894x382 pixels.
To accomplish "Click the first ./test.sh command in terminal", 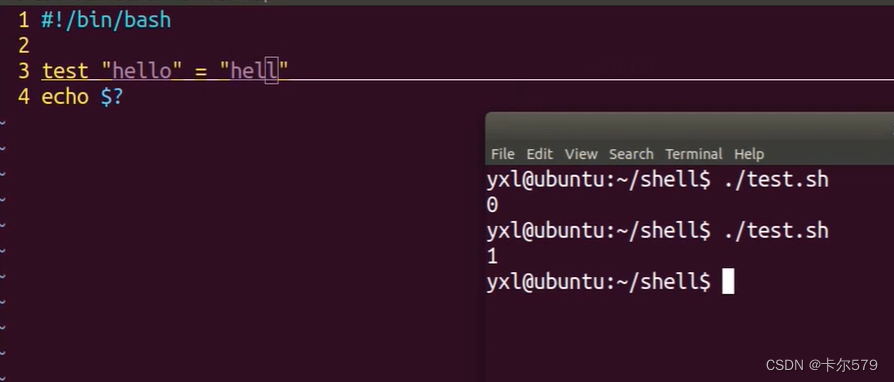I will [x=777, y=180].
